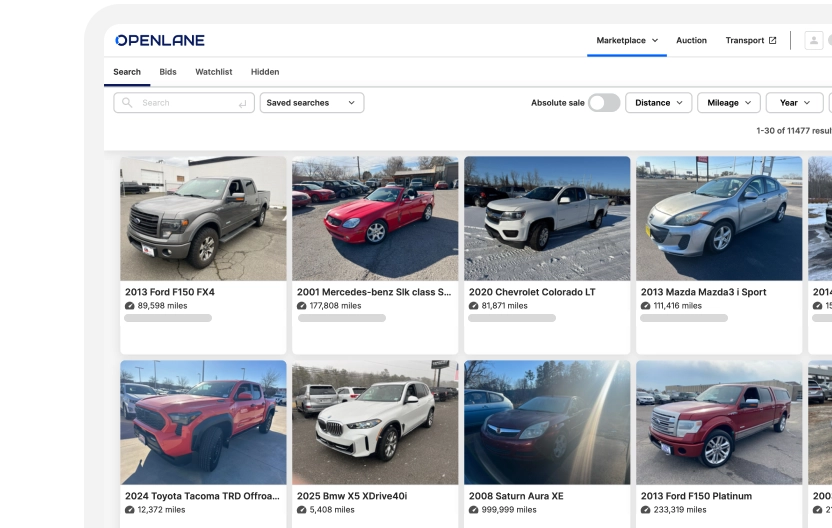Click odometer icon next to 177,808 miles
Image resolution: width=832 pixels, height=528 pixels.
point(301,306)
